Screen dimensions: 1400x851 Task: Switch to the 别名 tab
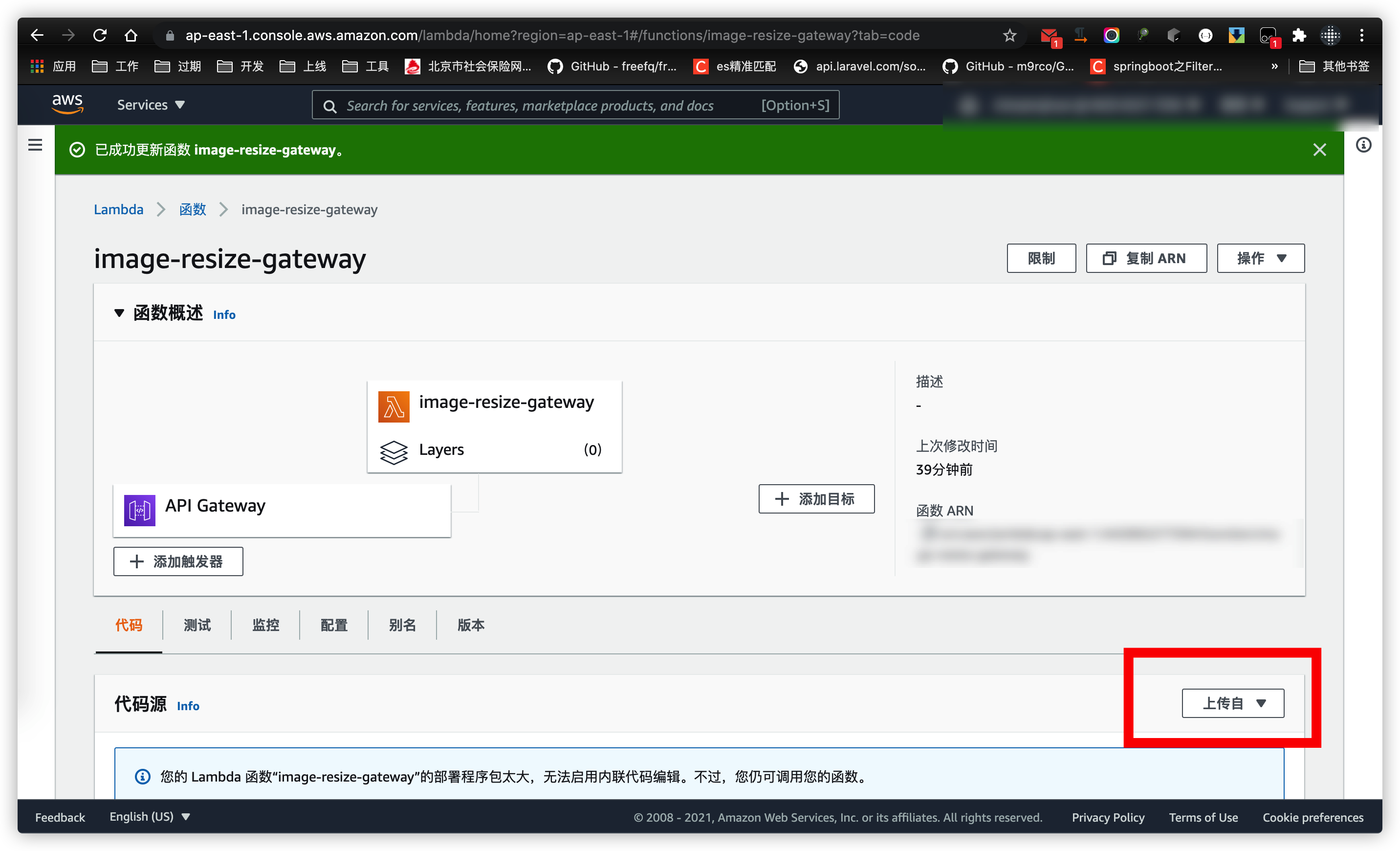[402, 625]
